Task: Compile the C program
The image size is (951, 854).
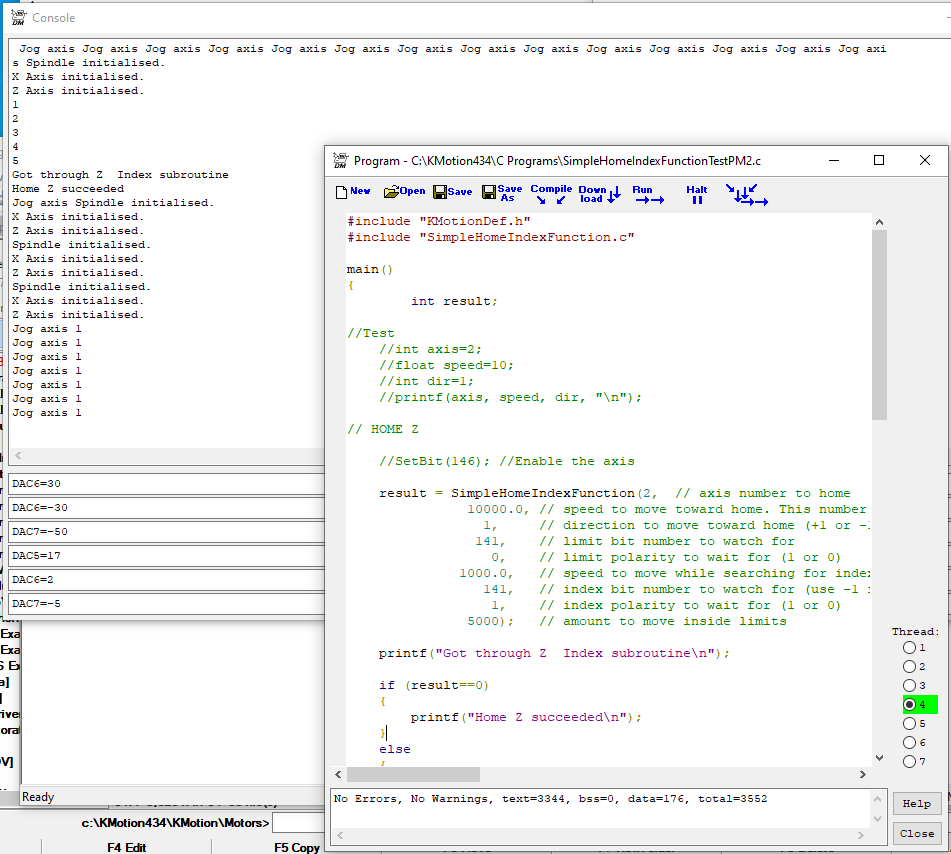Action: (x=550, y=194)
